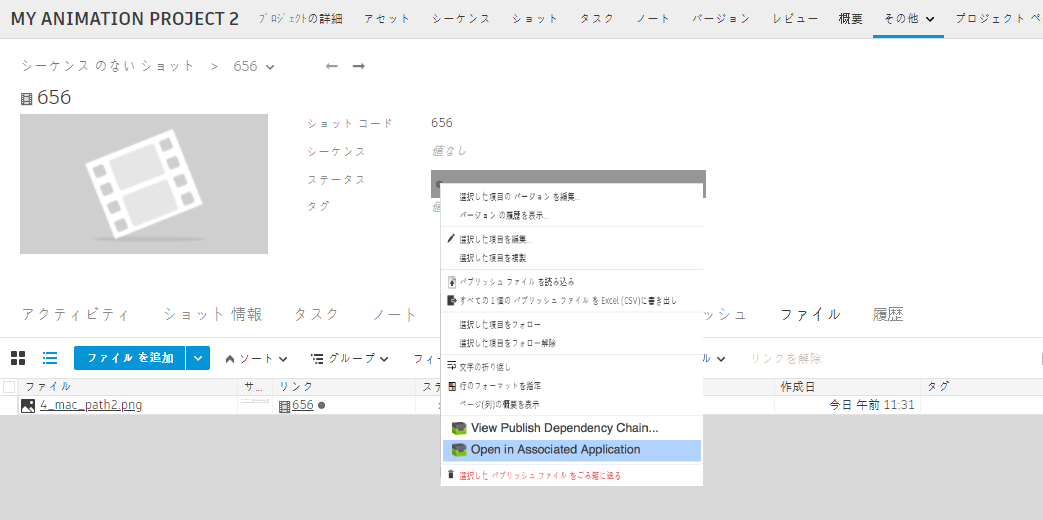Open the アセット tab in navigation
The height and width of the screenshot is (520, 1043).
click(387, 19)
